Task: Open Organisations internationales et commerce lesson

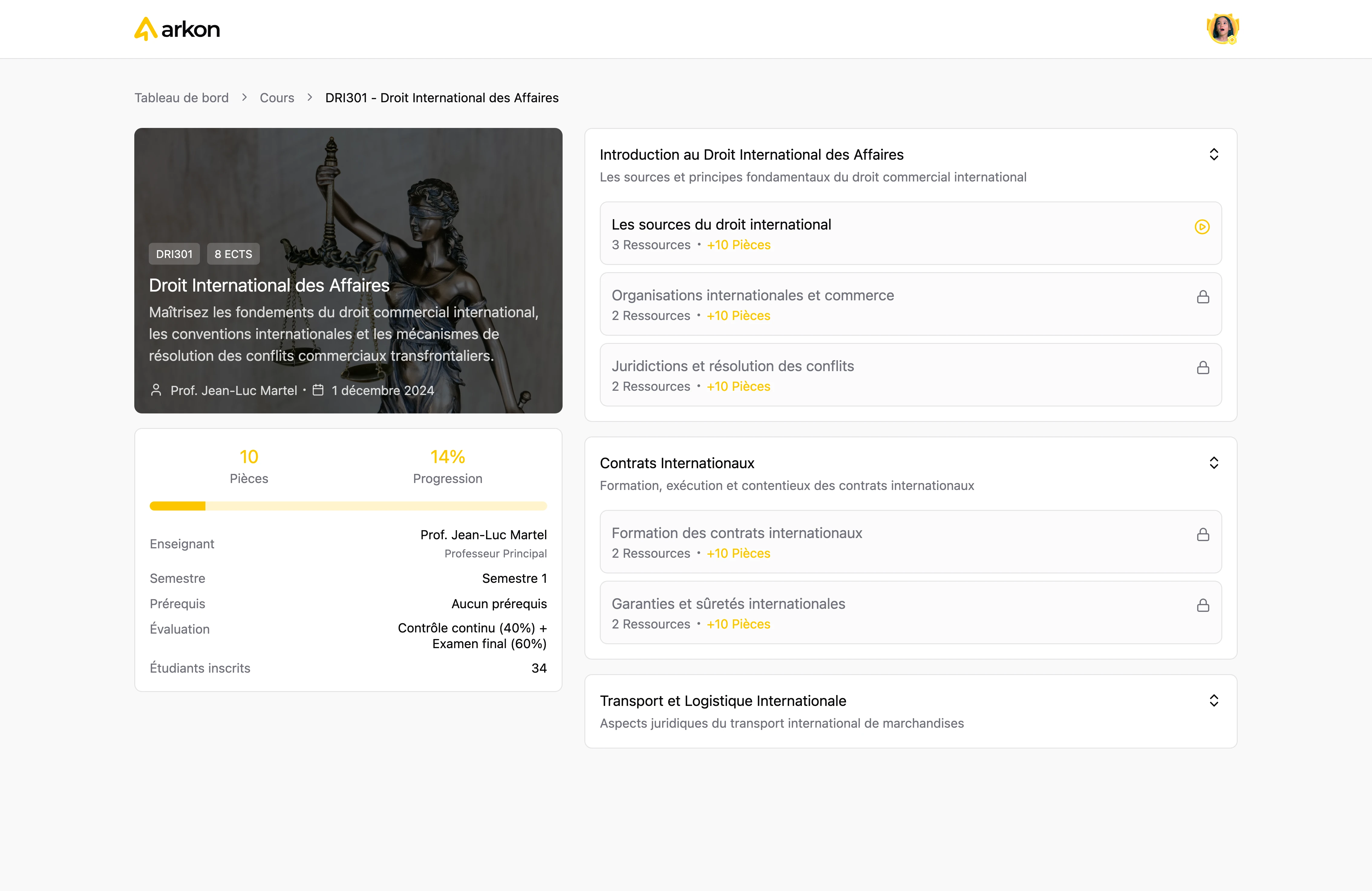Action: 910,304
